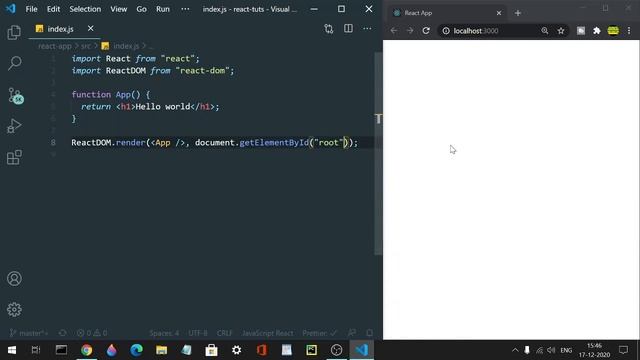Open the browser three-dot menu
Screen dimensions: 640x360
[x=629, y=31]
